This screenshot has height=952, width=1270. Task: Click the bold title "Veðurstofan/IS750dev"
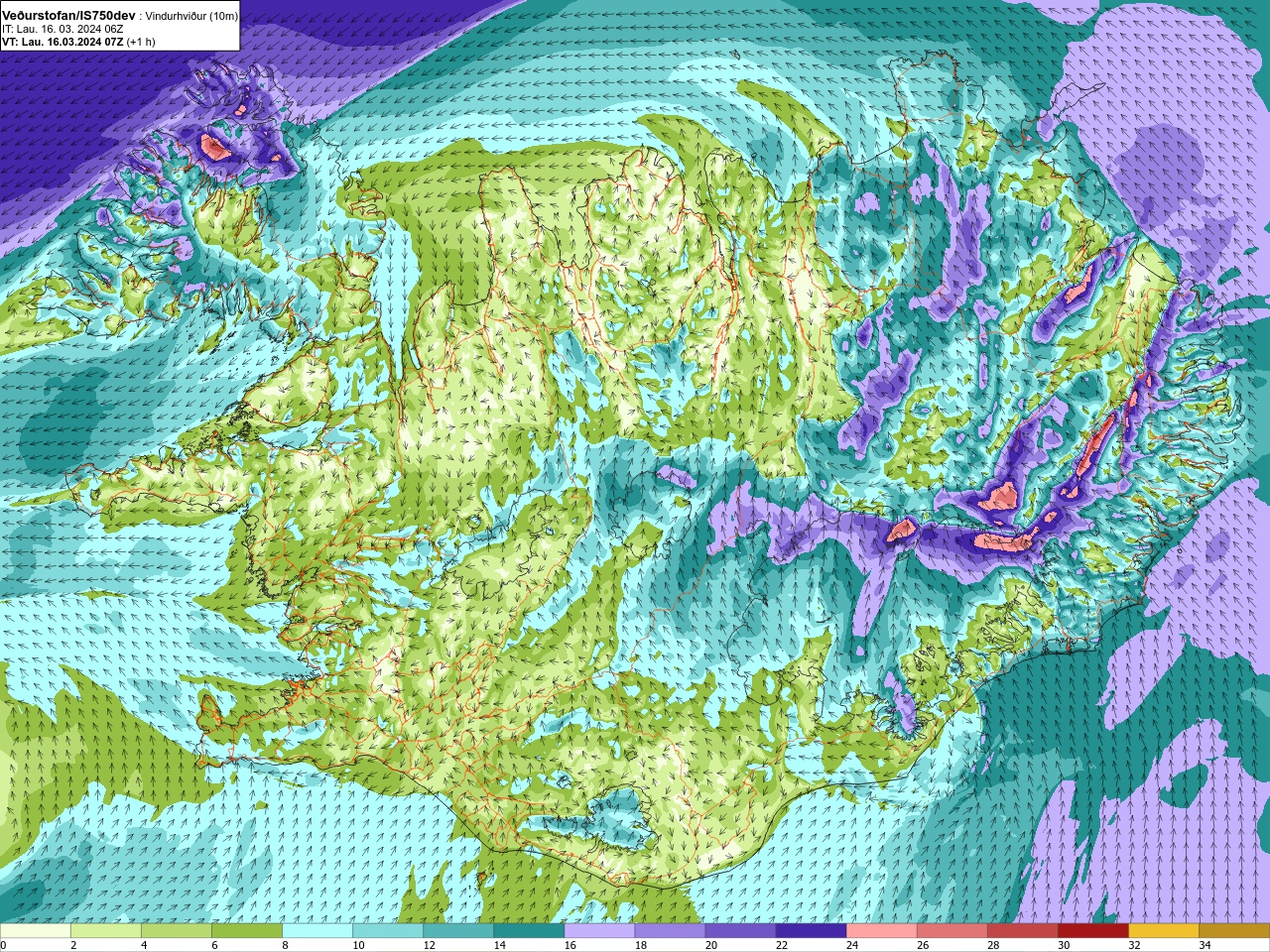tap(68, 16)
